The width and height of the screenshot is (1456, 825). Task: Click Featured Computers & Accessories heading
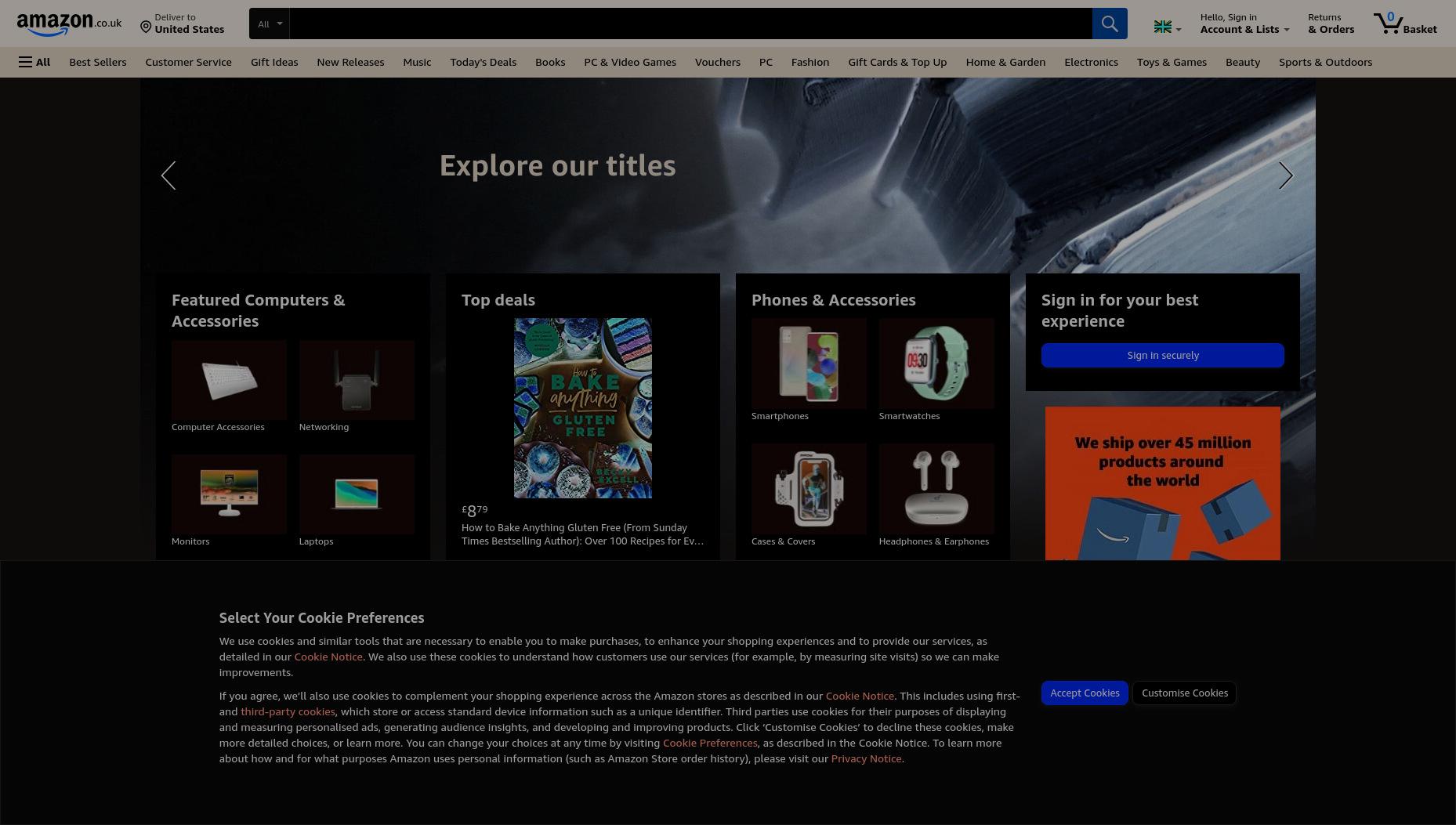(259, 310)
